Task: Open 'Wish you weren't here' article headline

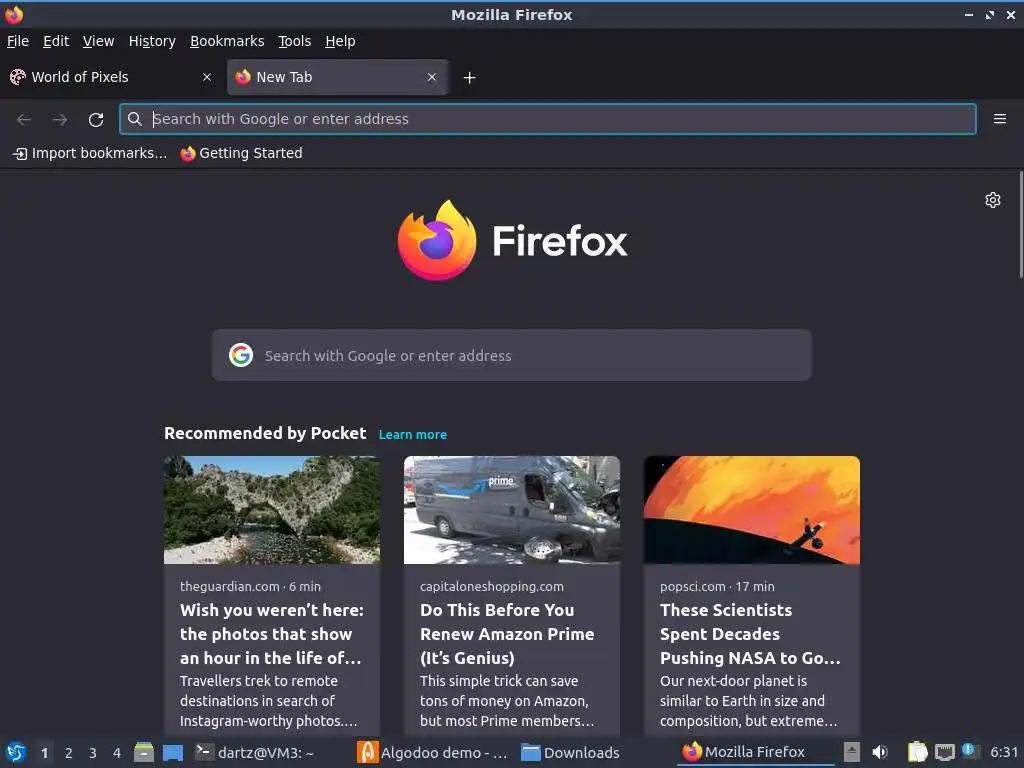Action: tap(271, 634)
